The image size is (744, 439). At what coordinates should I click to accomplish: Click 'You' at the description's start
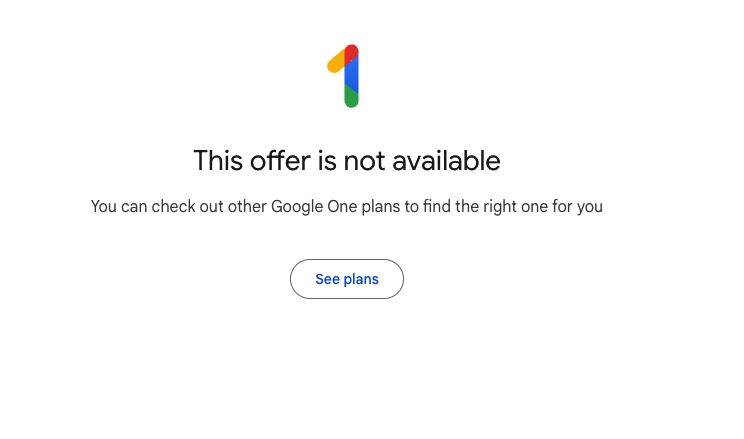103,206
